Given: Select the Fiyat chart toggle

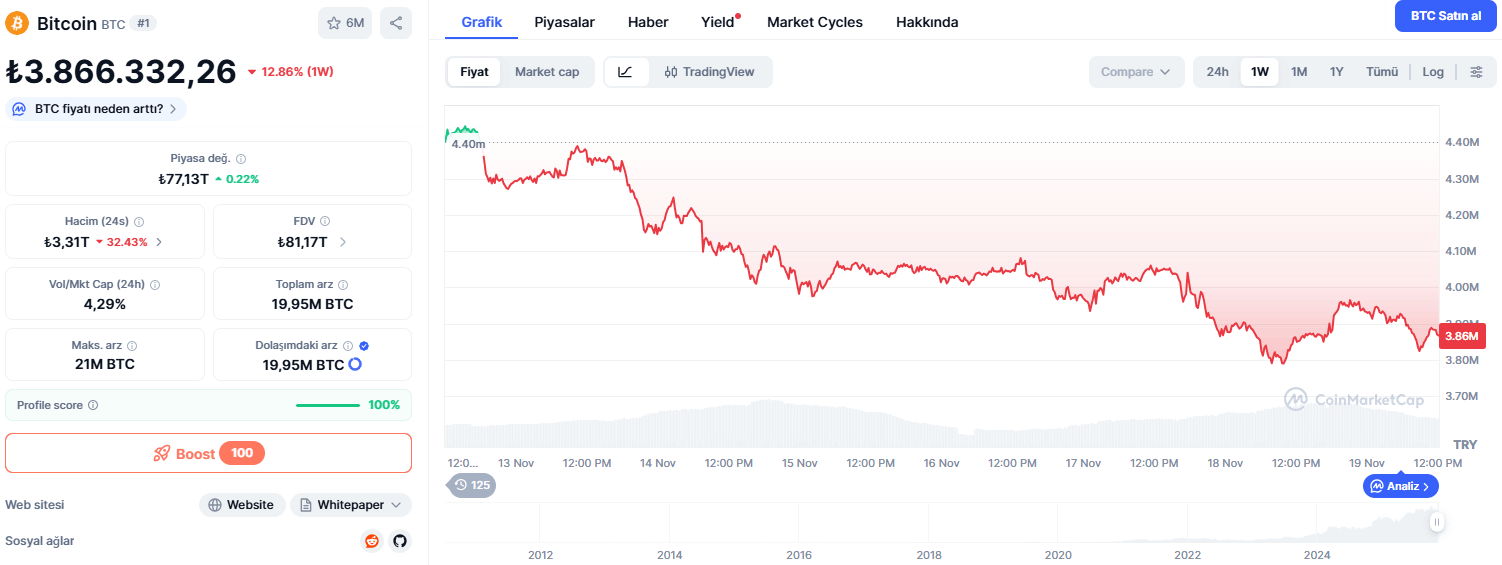Looking at the screenshot, I should (474, 72).
